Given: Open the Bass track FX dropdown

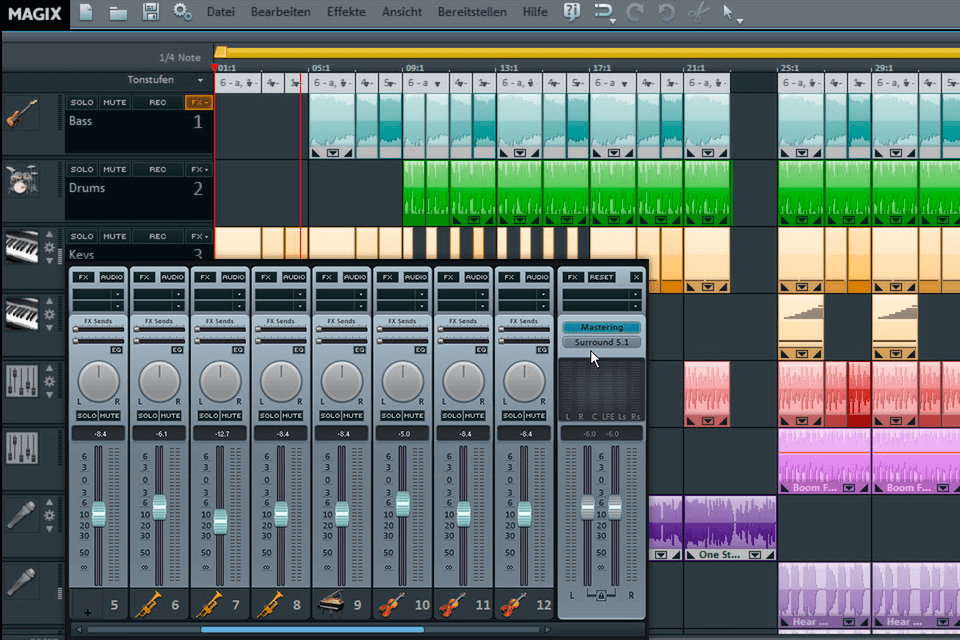Looking at the screenshot, I should 198,102.
